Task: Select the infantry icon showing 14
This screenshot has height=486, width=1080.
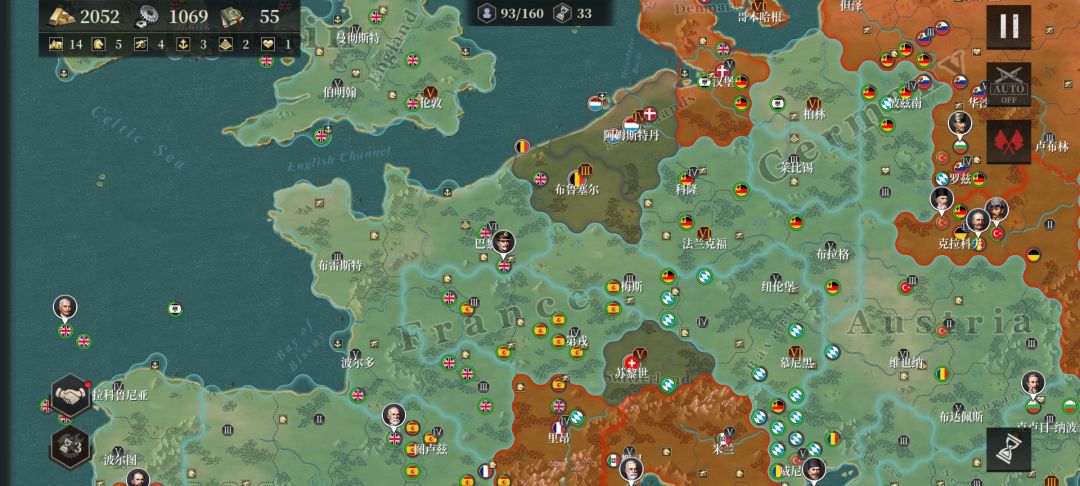Action: (56, 45)
